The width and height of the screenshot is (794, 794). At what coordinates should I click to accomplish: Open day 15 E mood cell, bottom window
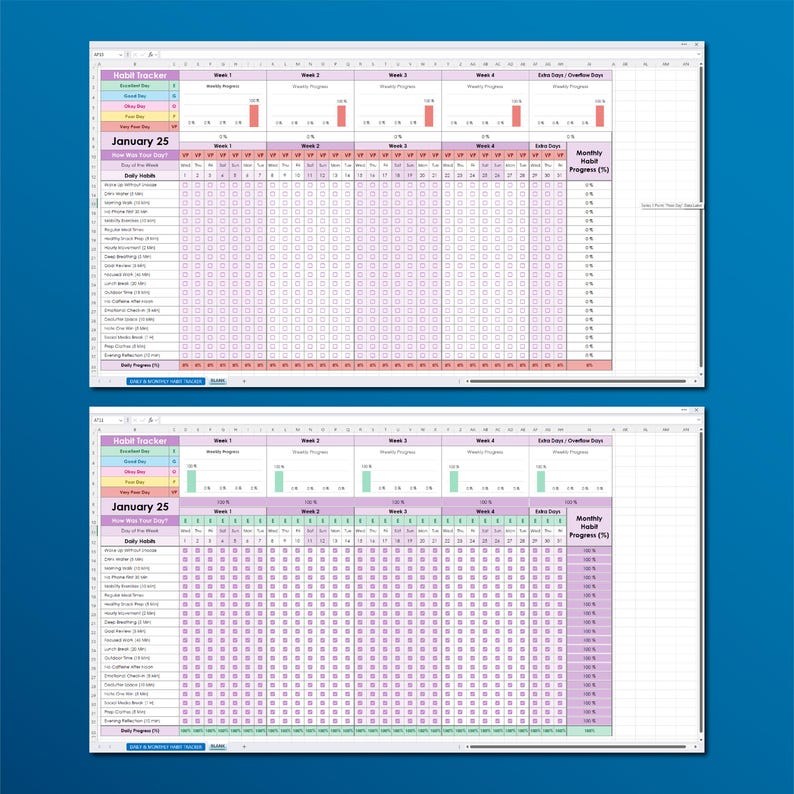pyautogui.click(x=360, y=521)
